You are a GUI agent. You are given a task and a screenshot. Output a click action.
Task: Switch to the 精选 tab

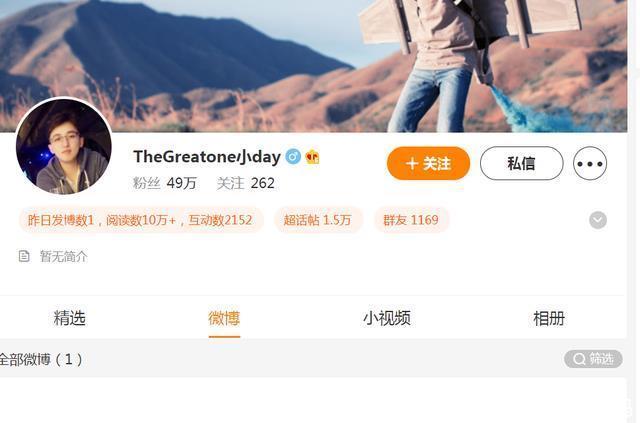tap(69, 318)
